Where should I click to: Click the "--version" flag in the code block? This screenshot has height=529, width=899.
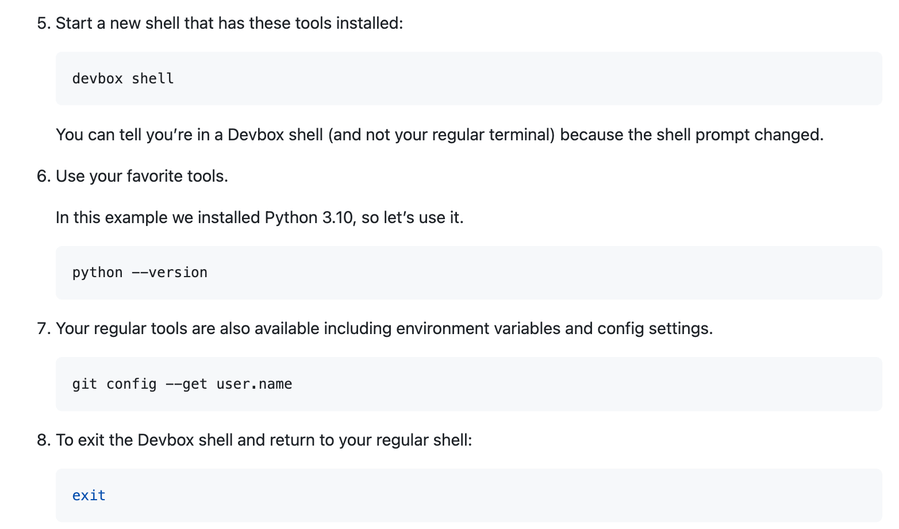coord(169,272)
